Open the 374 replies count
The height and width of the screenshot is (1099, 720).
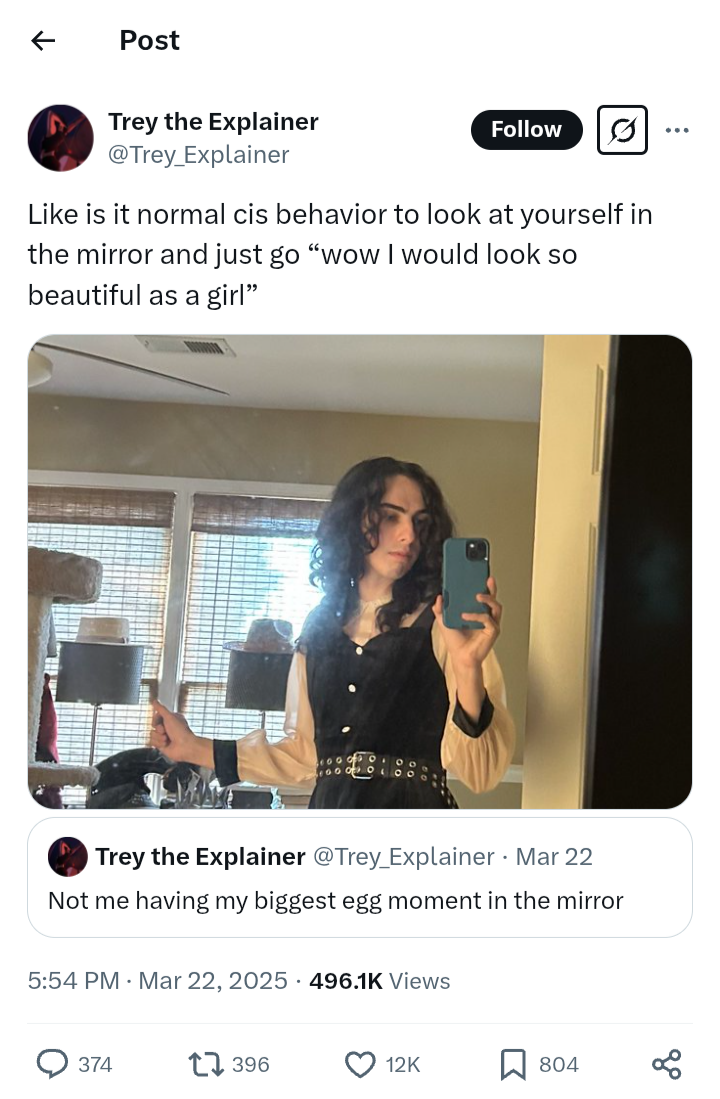point(95,1064)
